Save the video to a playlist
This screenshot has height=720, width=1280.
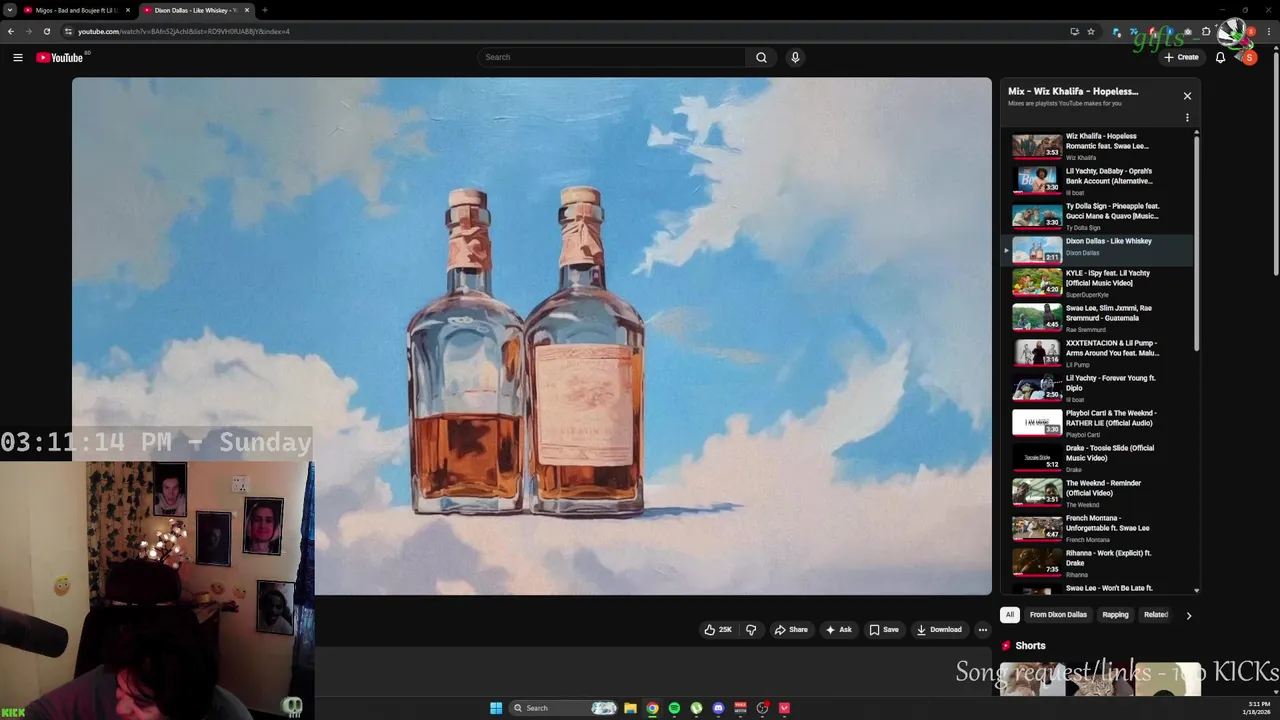click(884, 630)
